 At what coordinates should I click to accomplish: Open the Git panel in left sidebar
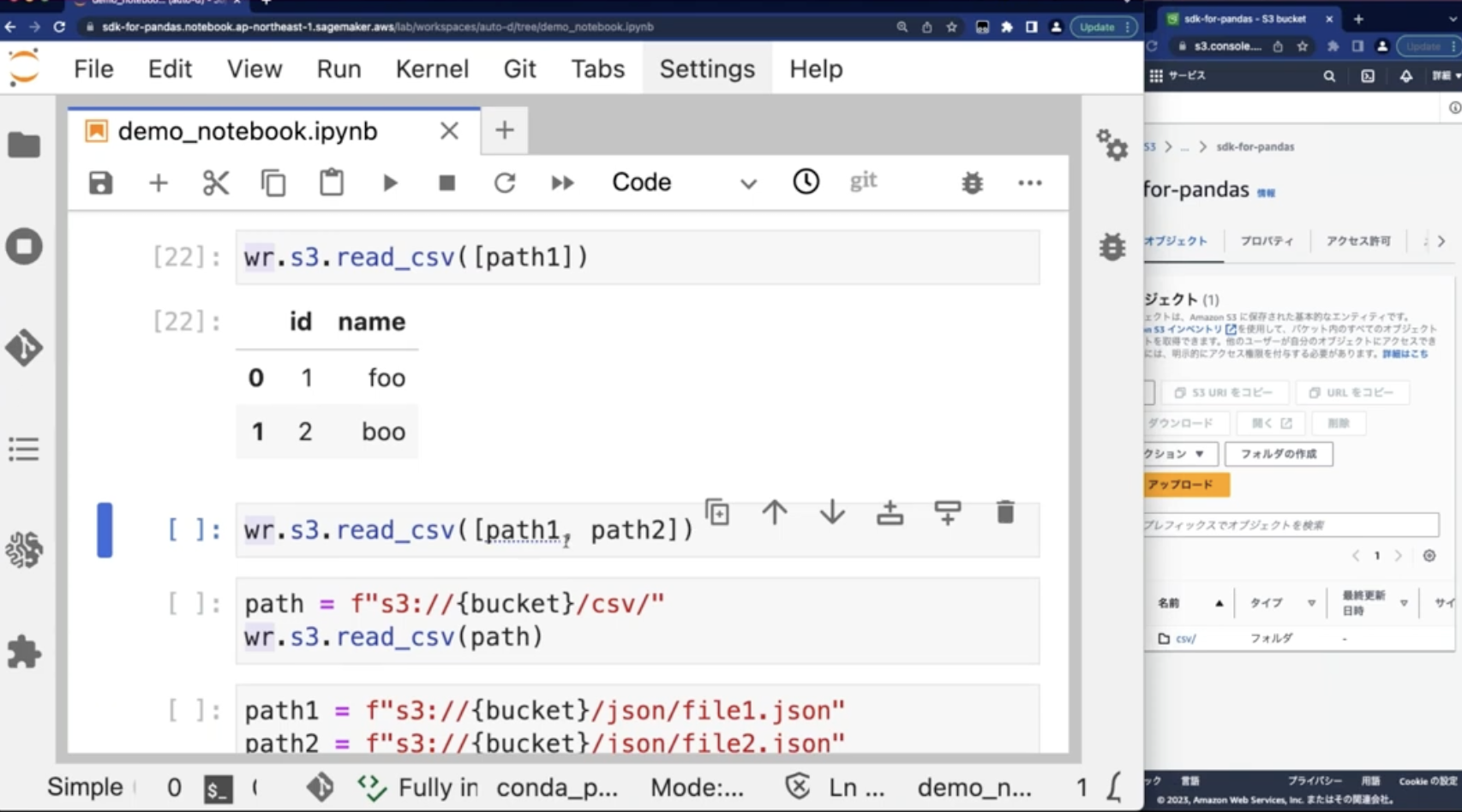pyautogui.click(x=24, y=348)
